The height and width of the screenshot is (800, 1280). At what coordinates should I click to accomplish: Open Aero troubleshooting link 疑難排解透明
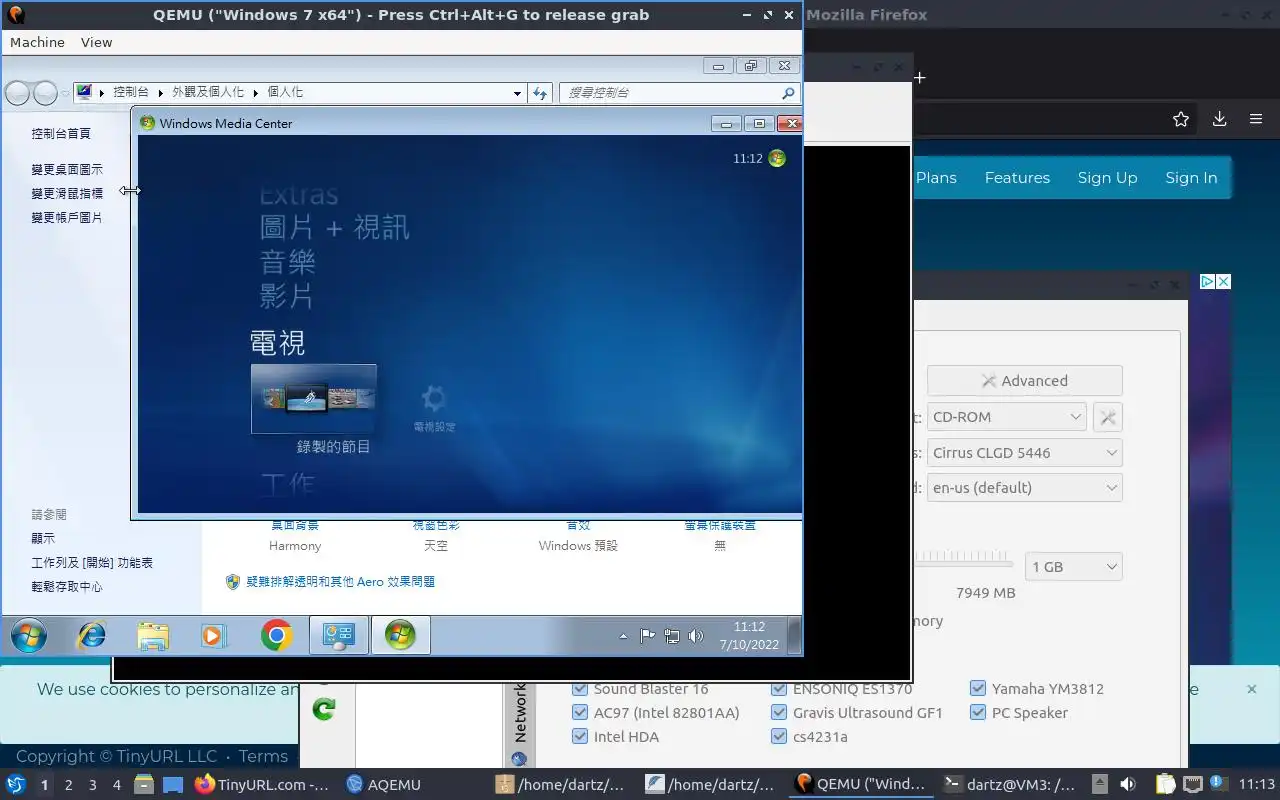tap(340, 581)
